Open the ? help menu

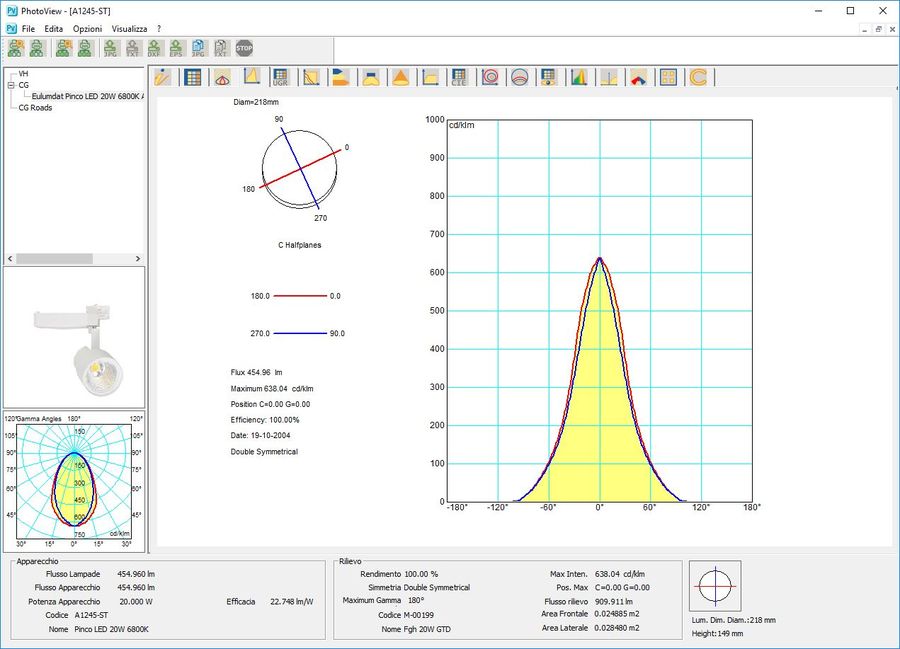coord(159,29)
